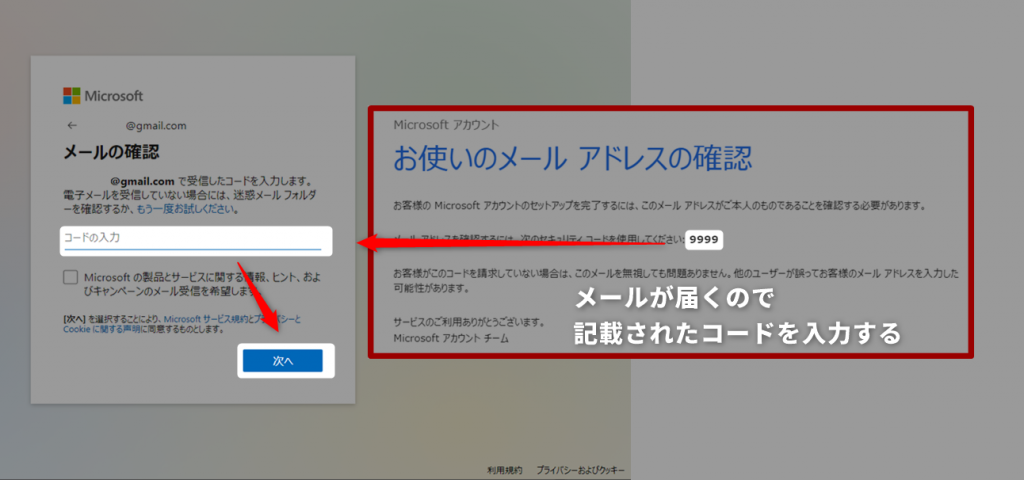The height and width of the screenshot is (480, 1024).
Task: Open the Microsoft サービス規約 link
Action: click(207, 319)
